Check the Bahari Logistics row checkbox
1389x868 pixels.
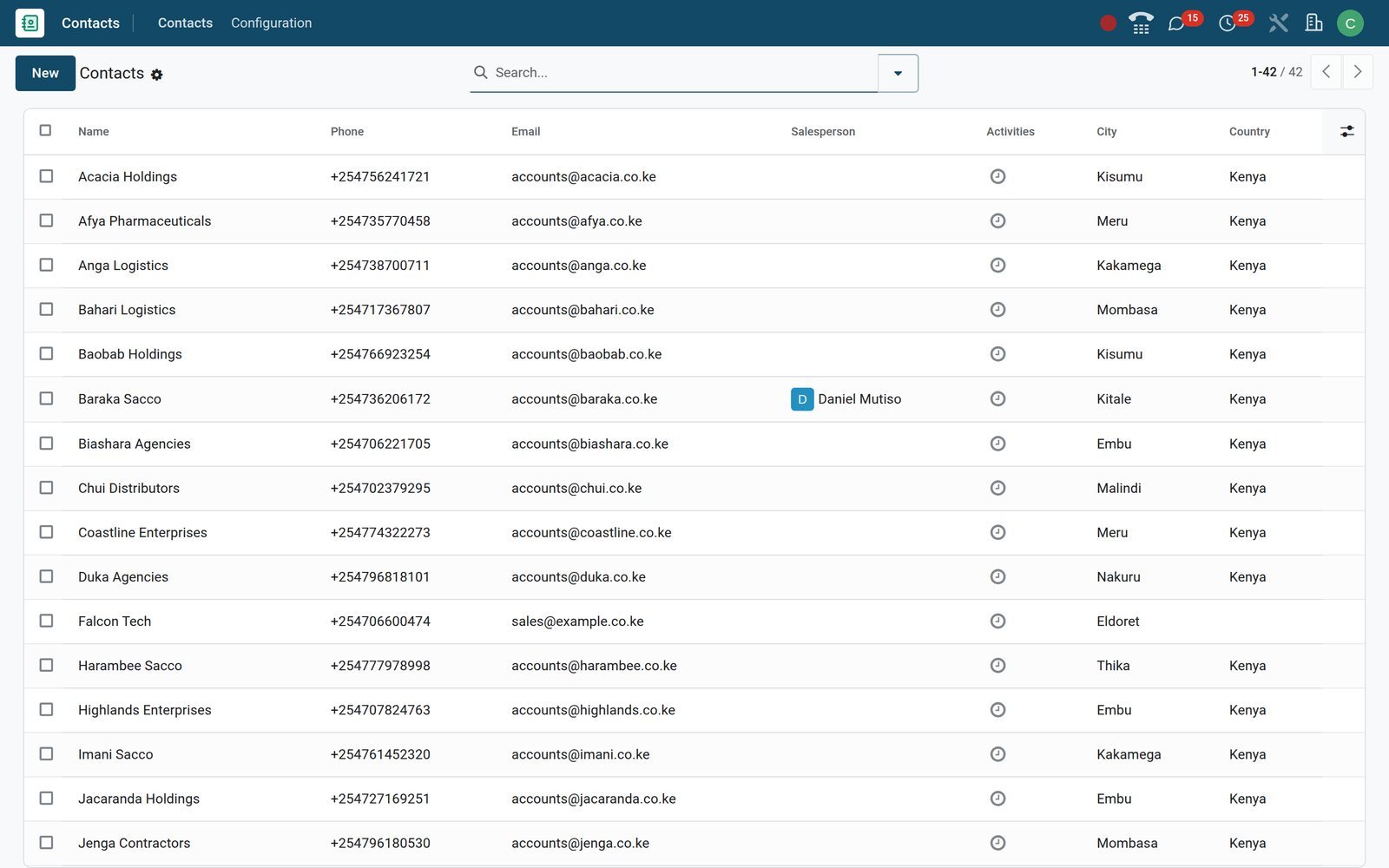coord(46,309)
